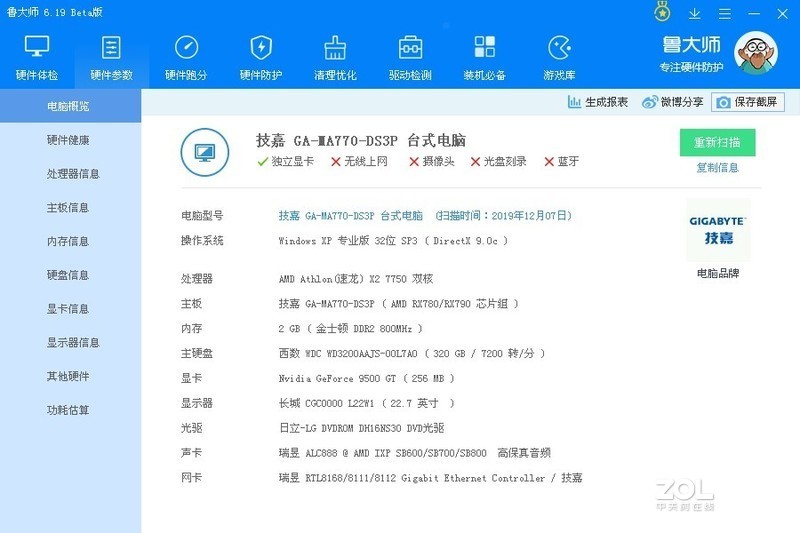Open 清理优化 broom icon
Screen dimensions: 800x533
(335, 47)
